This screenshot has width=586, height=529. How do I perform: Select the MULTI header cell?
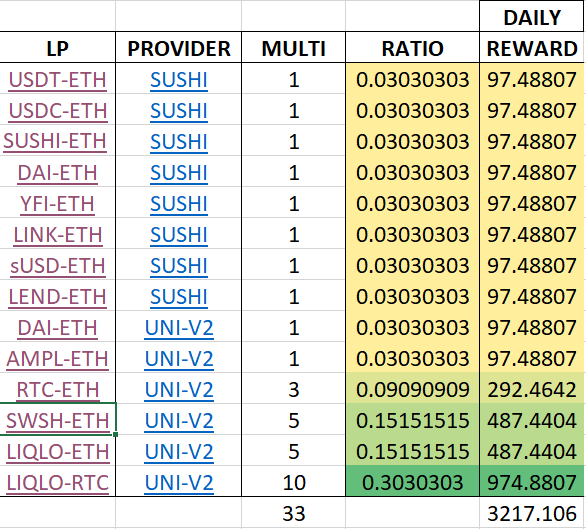click(294, 47)
